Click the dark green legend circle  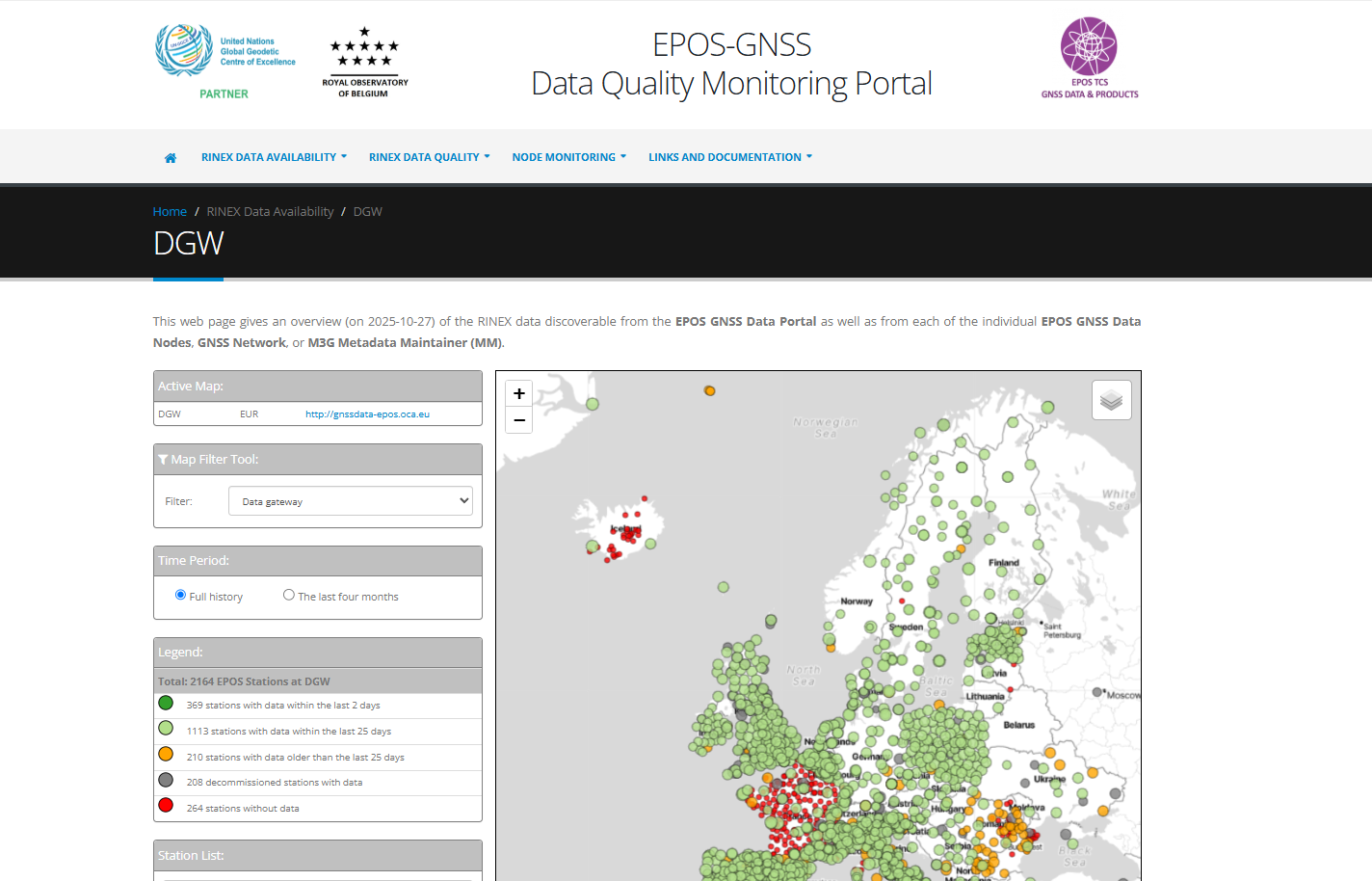[166, 704]
